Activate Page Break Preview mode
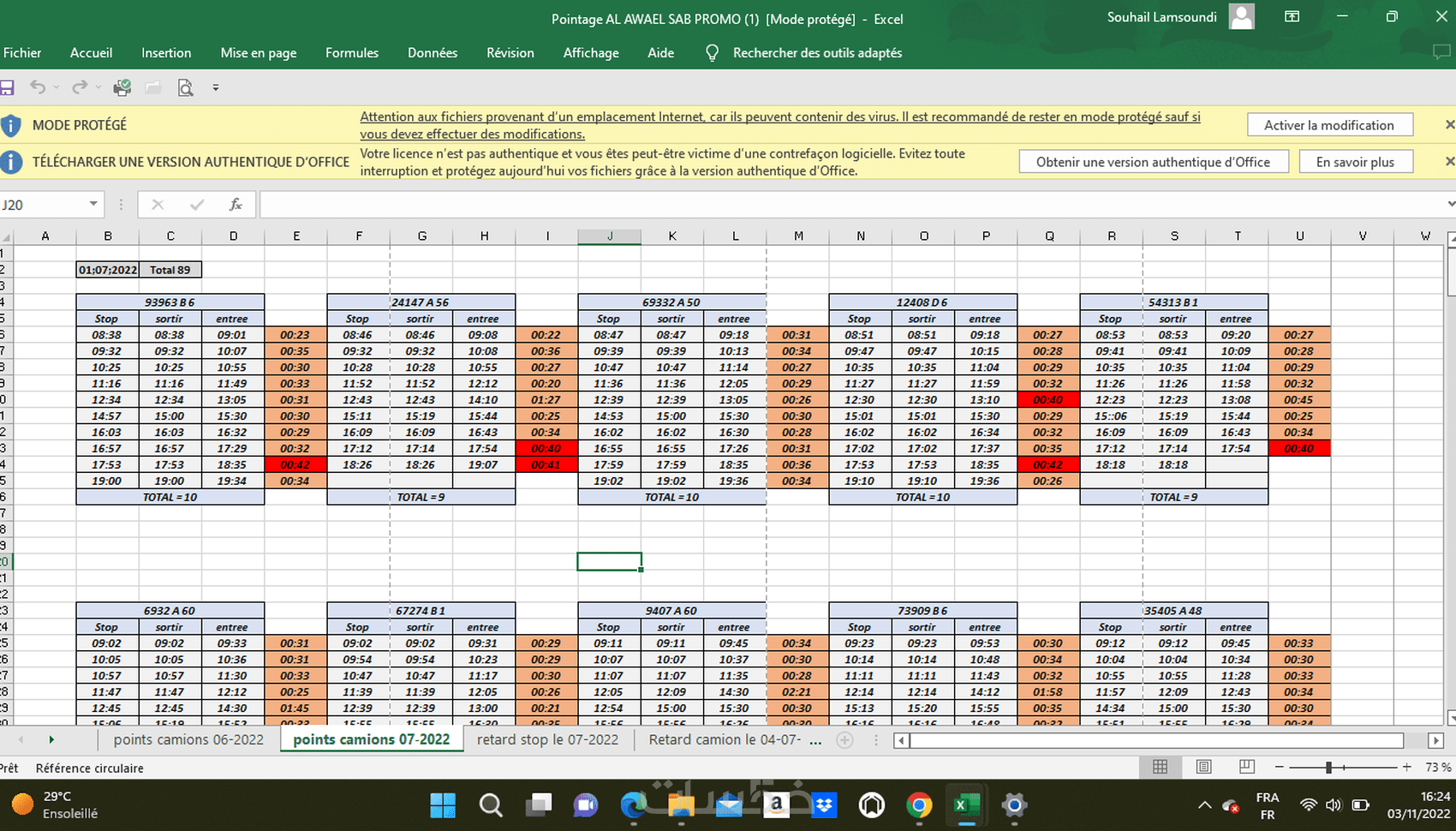This screenshot has width=1456, height=831. [x=1246, y=767]
